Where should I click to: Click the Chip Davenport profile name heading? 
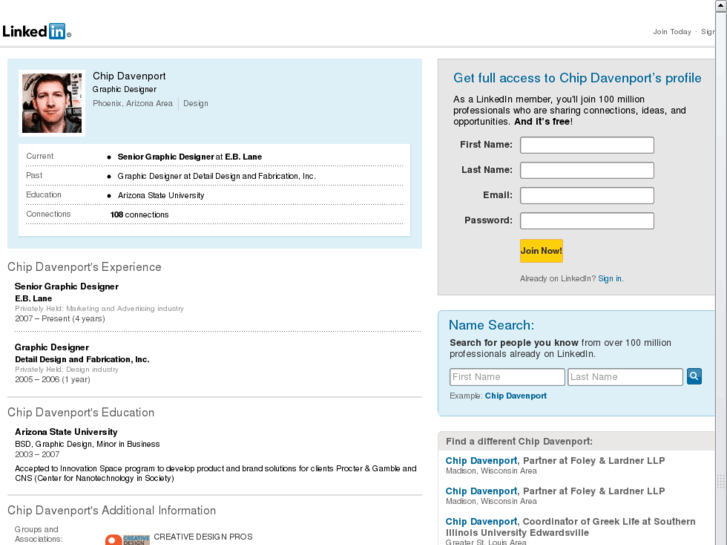coord(129,76)
